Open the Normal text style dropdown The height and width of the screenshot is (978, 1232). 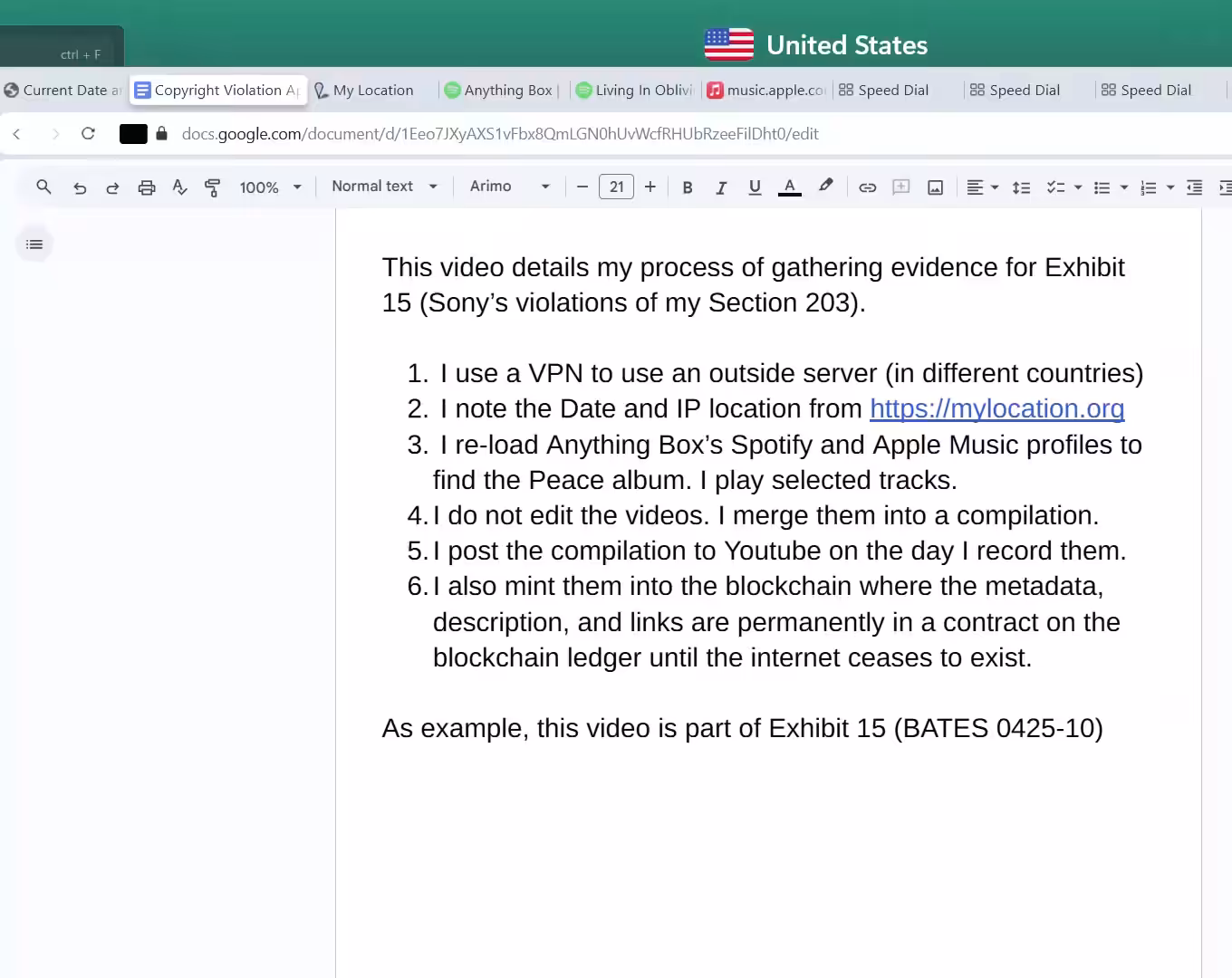pyautogui.click(x=385, y=187)
